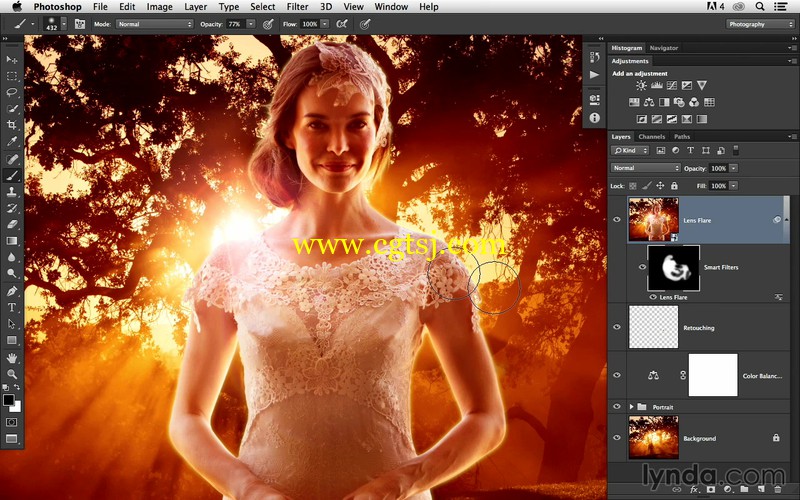Viewport: 800px width, 500px height.
Task: Open the Layer menu
Action: (x=195, y=7)
